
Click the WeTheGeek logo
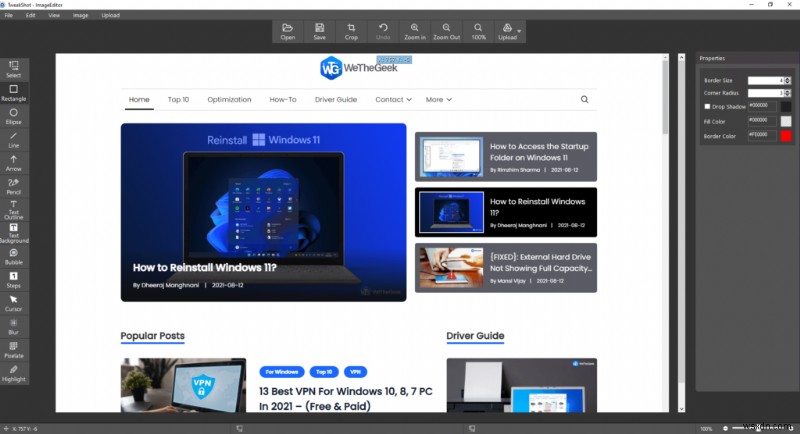pyautogui.click(x=359, y=68)
